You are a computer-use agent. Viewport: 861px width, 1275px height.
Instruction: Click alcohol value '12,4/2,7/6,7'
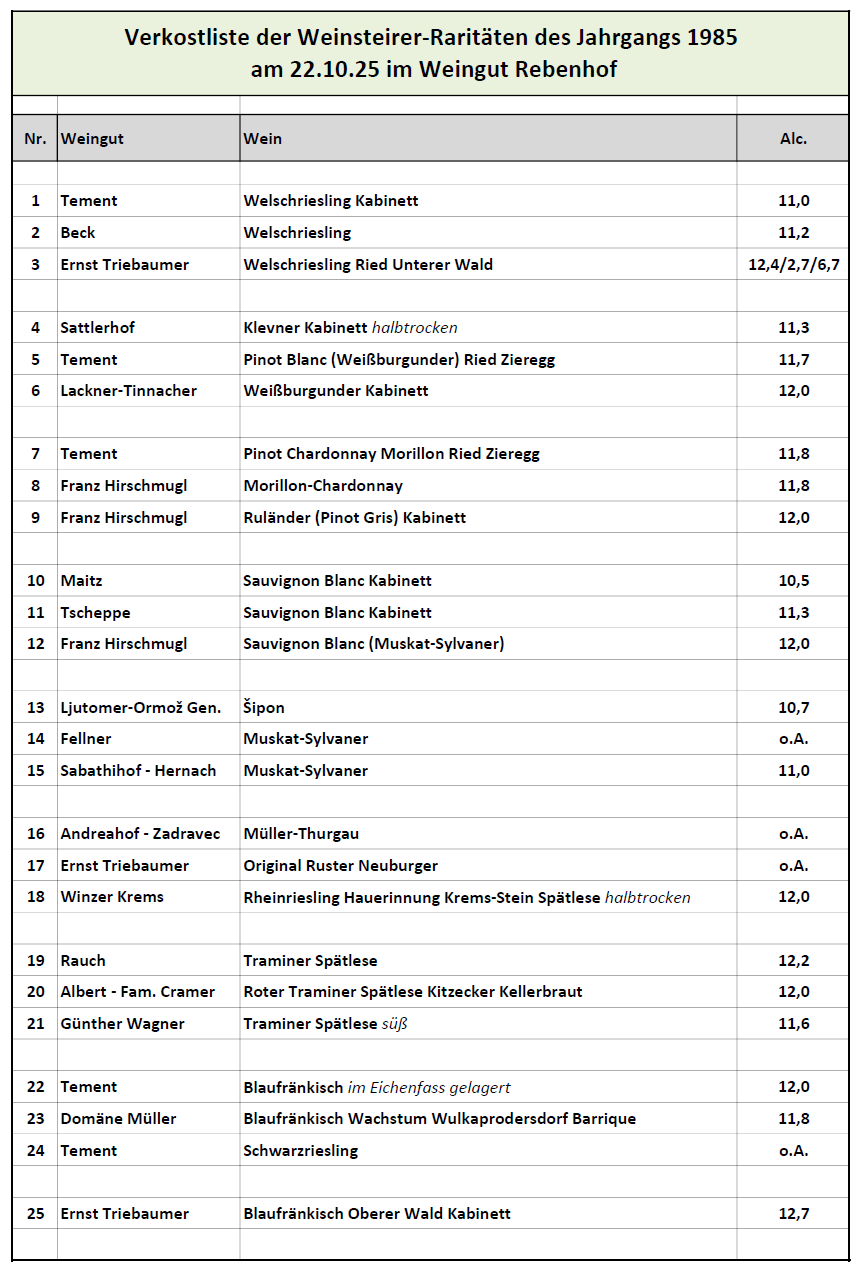(793, 265)
